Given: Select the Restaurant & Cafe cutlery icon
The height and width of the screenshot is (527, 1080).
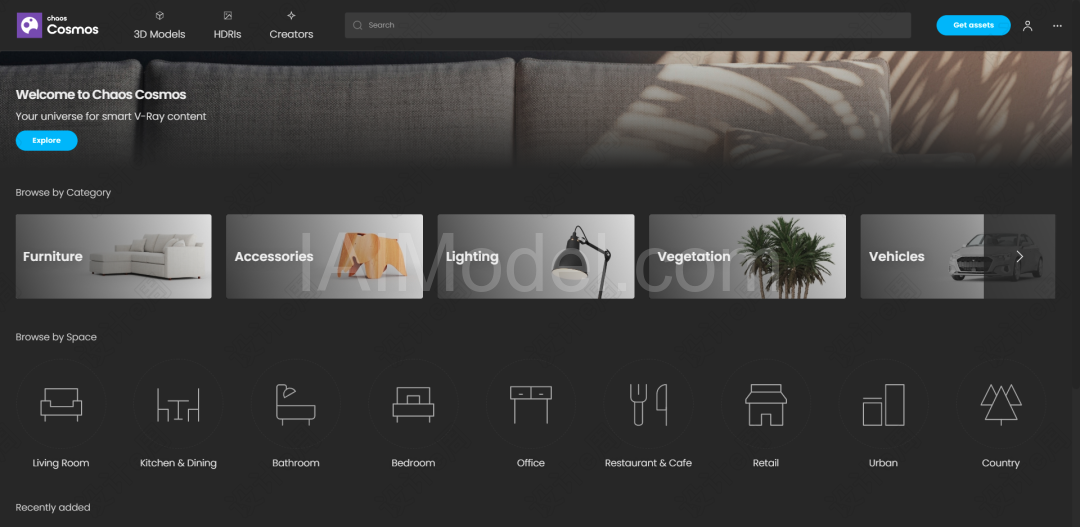Looking at the screenshot, I should [648, 404].
